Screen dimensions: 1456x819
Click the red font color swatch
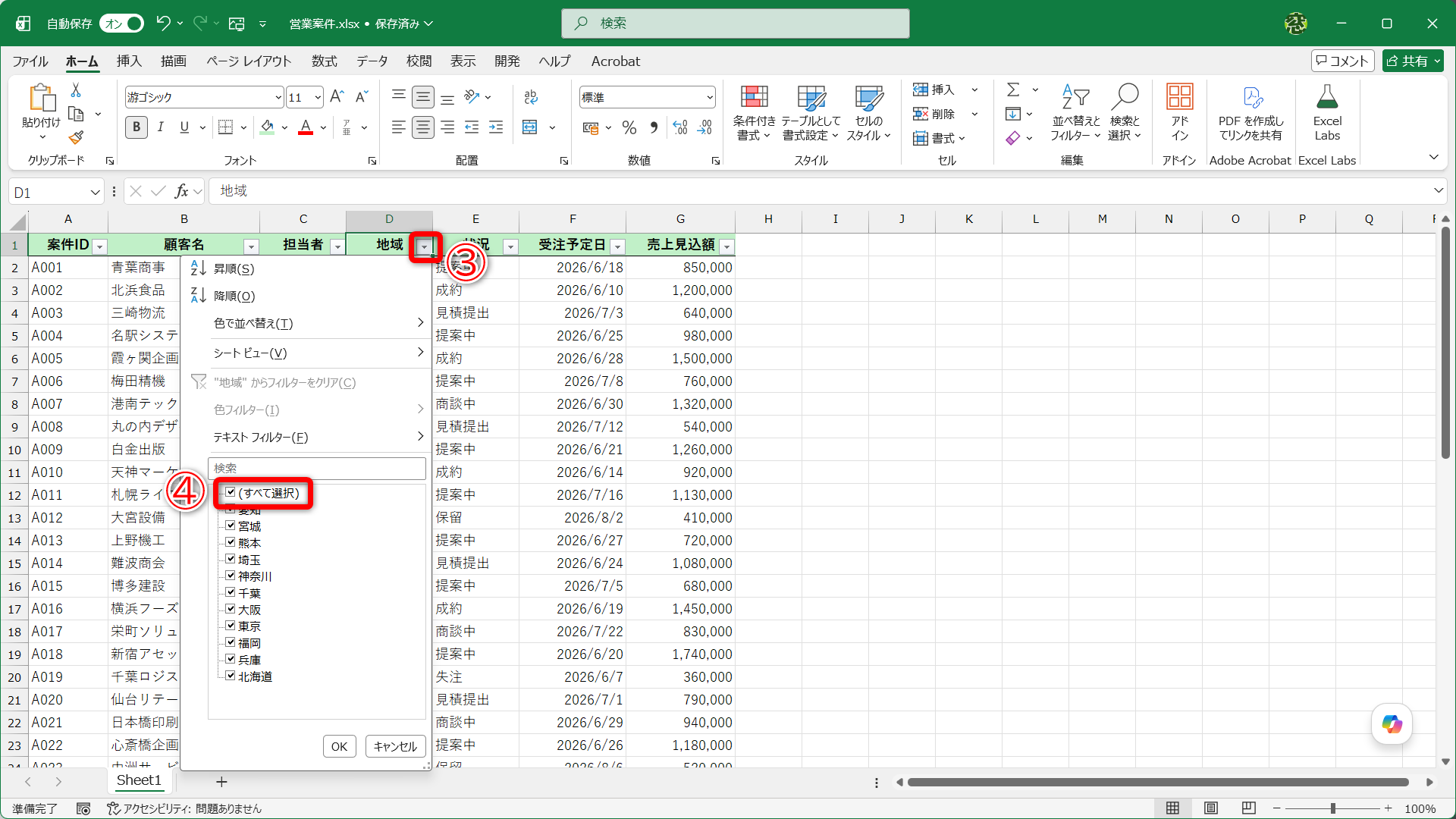[306, 127]
